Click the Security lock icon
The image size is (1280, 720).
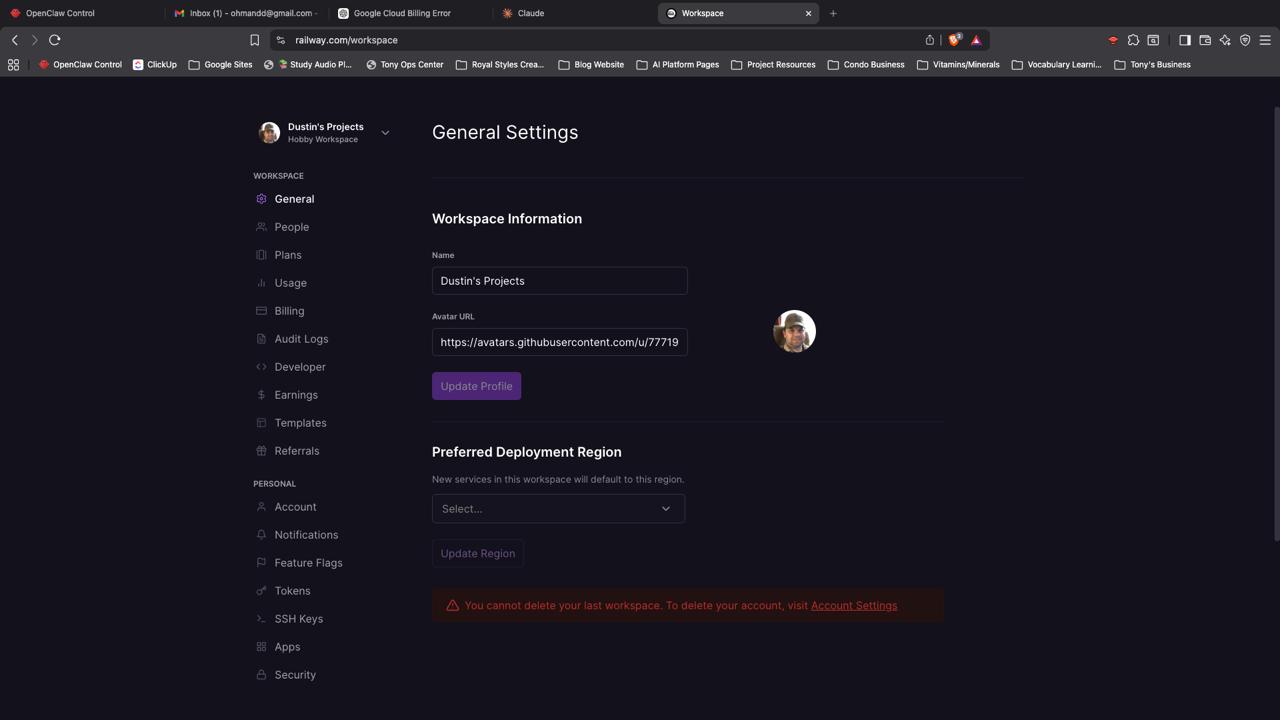coord(261,675)
